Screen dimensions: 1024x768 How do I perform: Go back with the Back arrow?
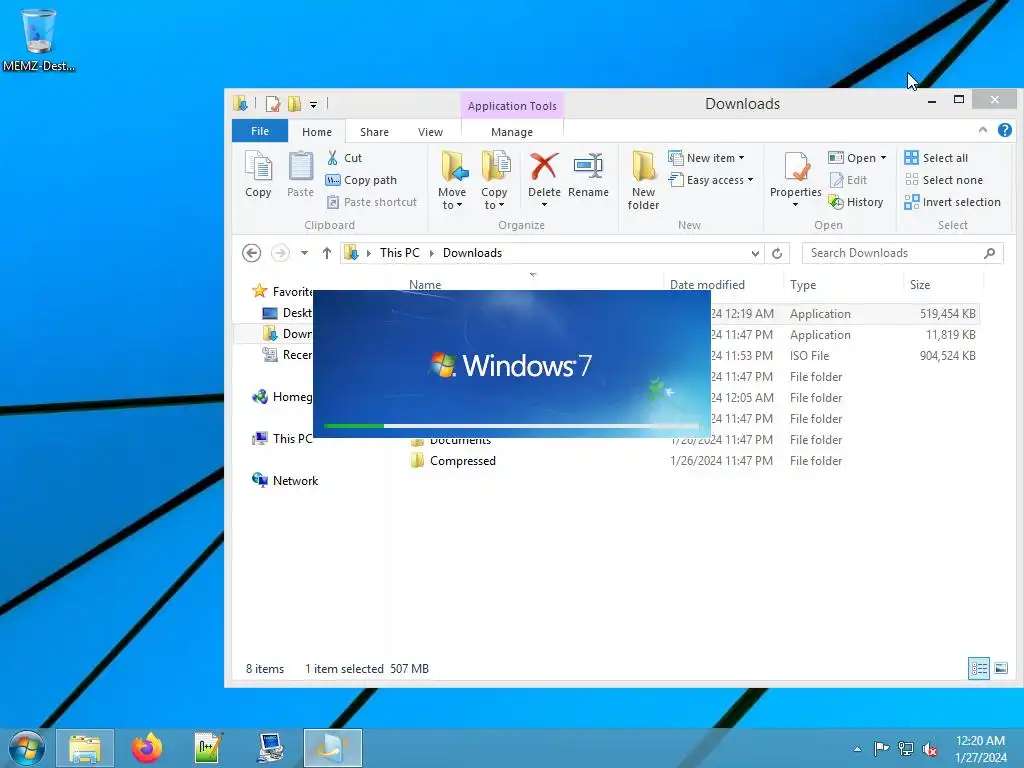(251, 253)
